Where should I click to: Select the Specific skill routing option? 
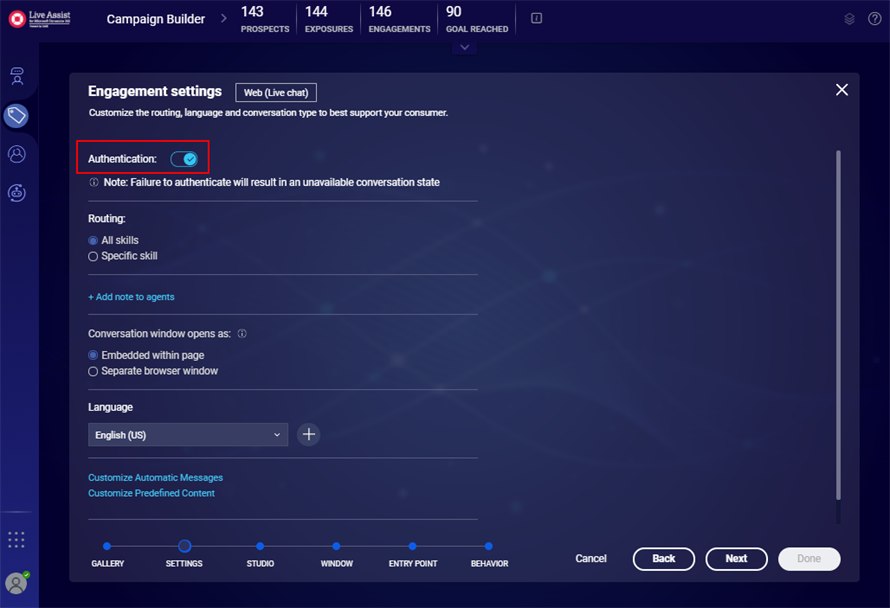coord(93,256)
